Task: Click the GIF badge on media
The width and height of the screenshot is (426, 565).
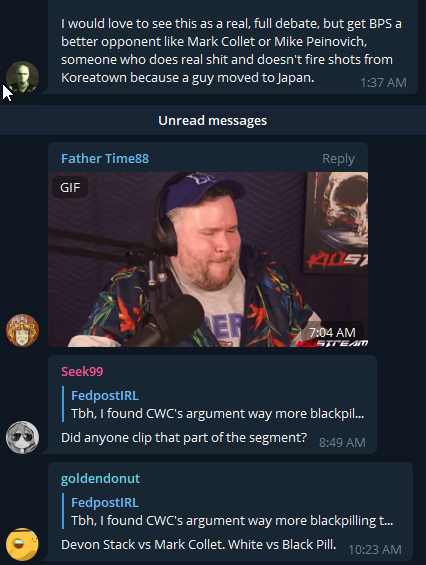Action: [x=70, y=187]
